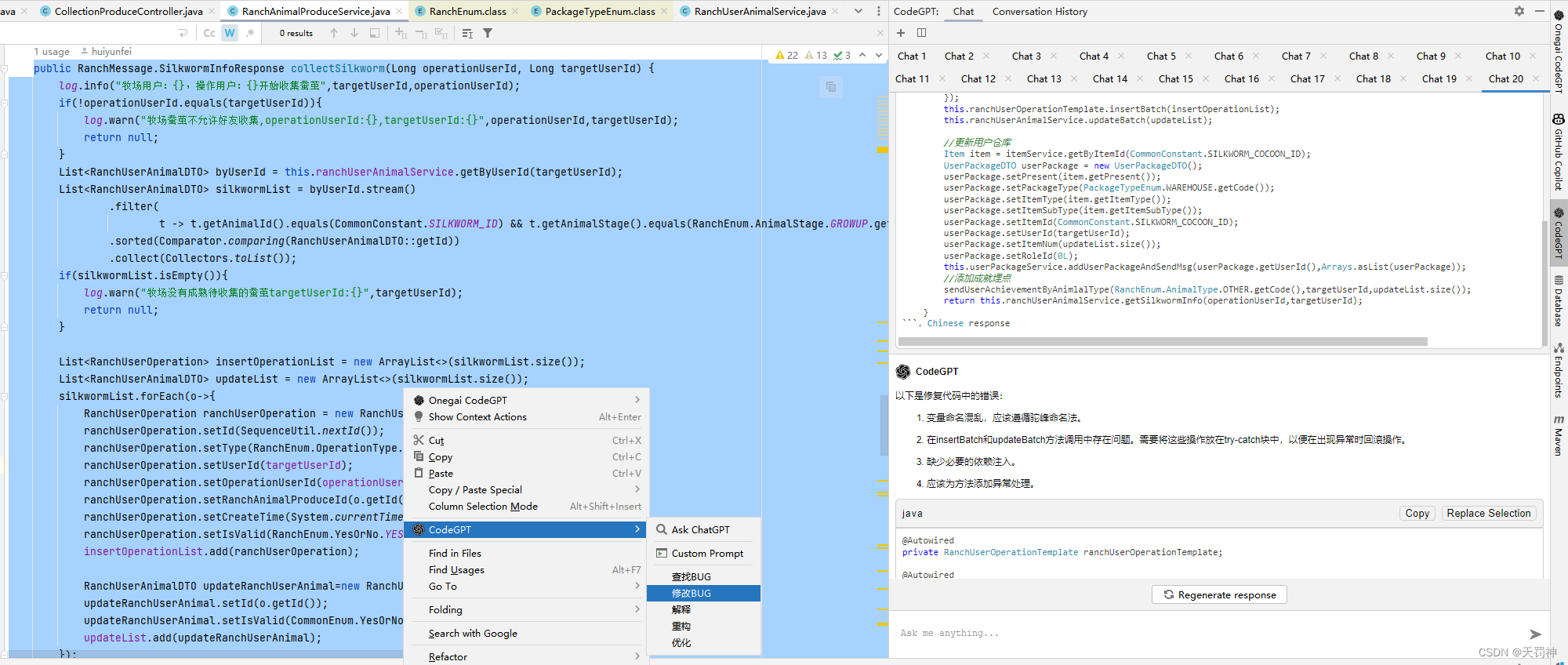Open CodeGPT settings gear icon
This screenshot has width=1568, height=665.
coord(1519,11)
